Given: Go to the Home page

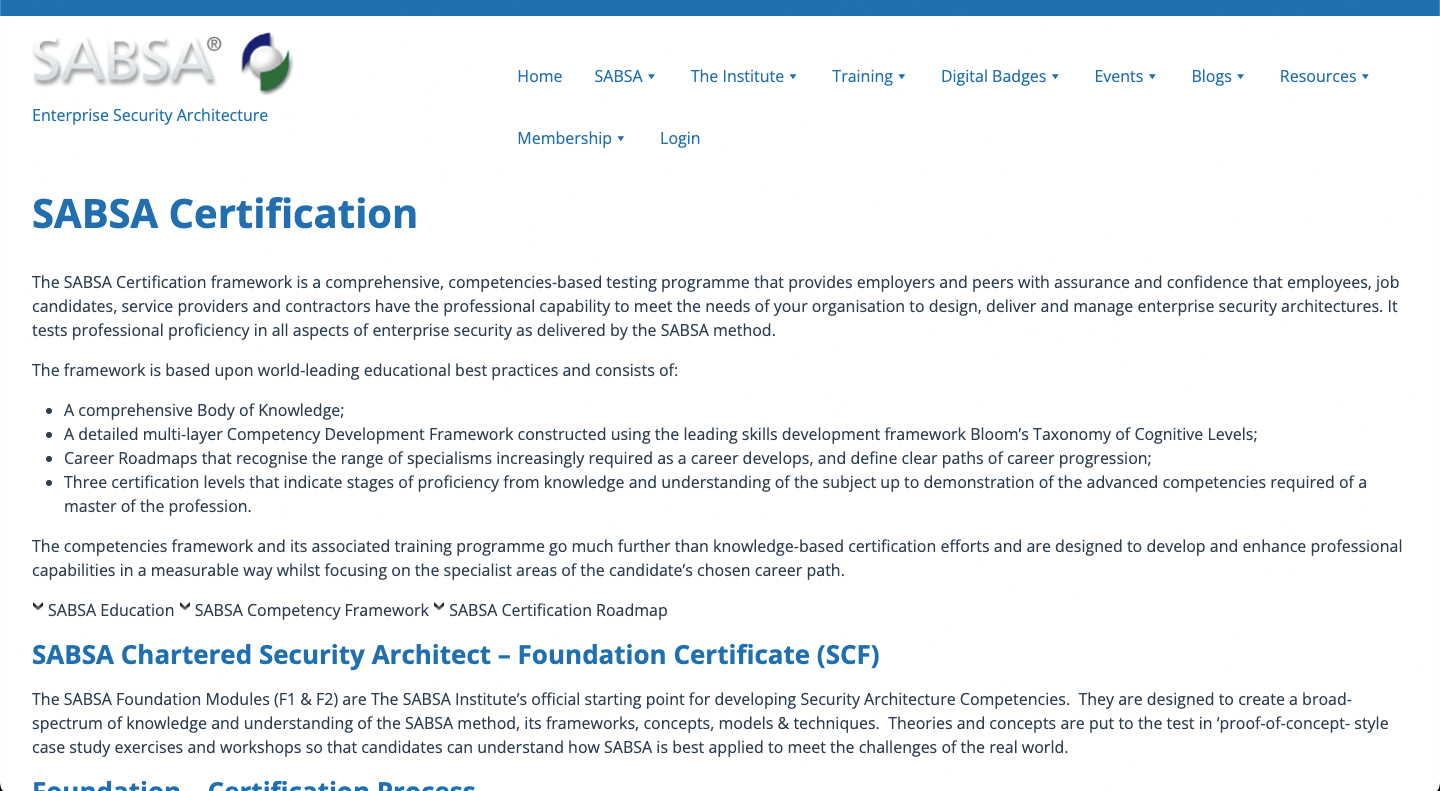Looking at the screenshot, I should click(x=539, y=76).
